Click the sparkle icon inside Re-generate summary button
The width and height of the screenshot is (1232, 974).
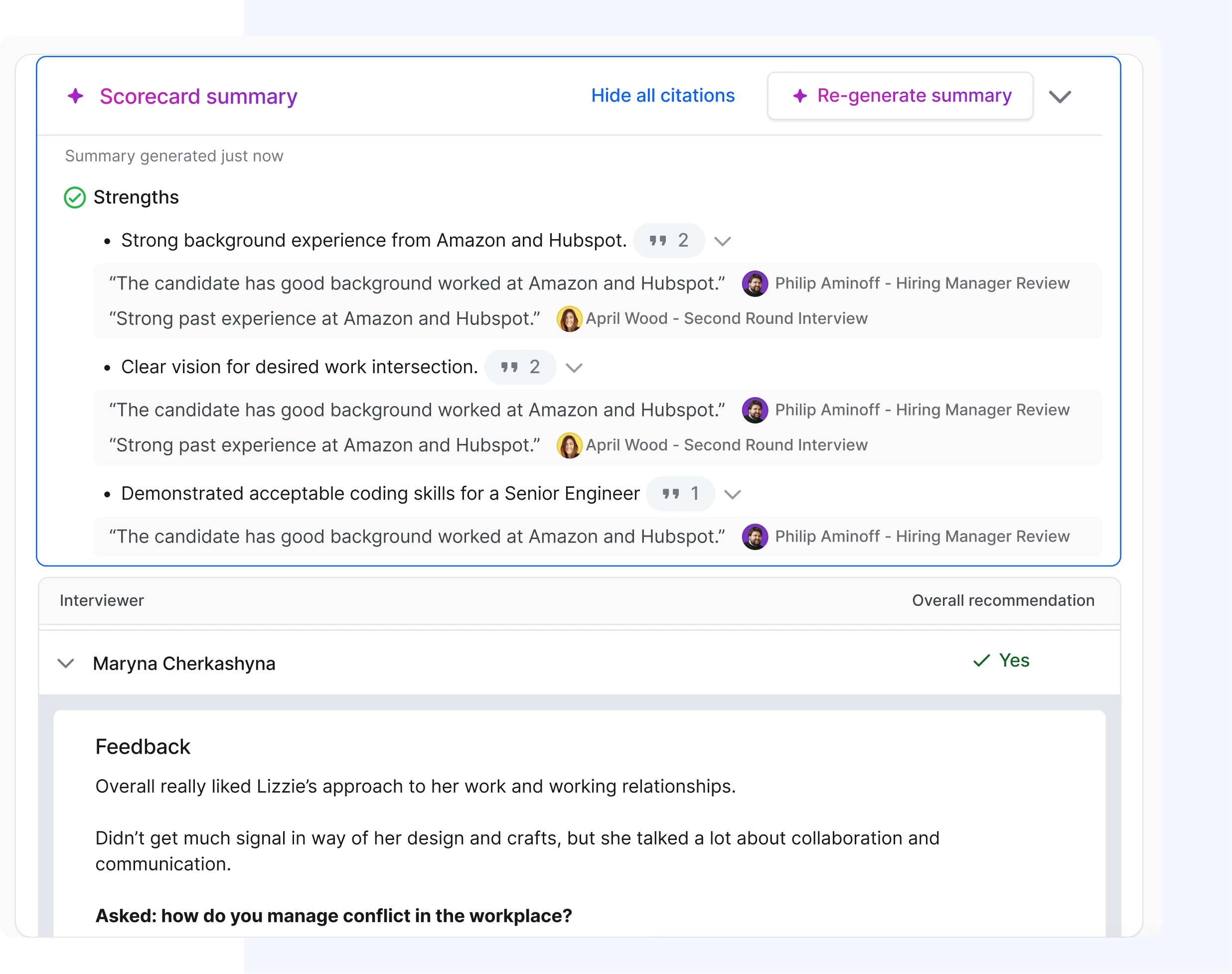pos(800,96)
